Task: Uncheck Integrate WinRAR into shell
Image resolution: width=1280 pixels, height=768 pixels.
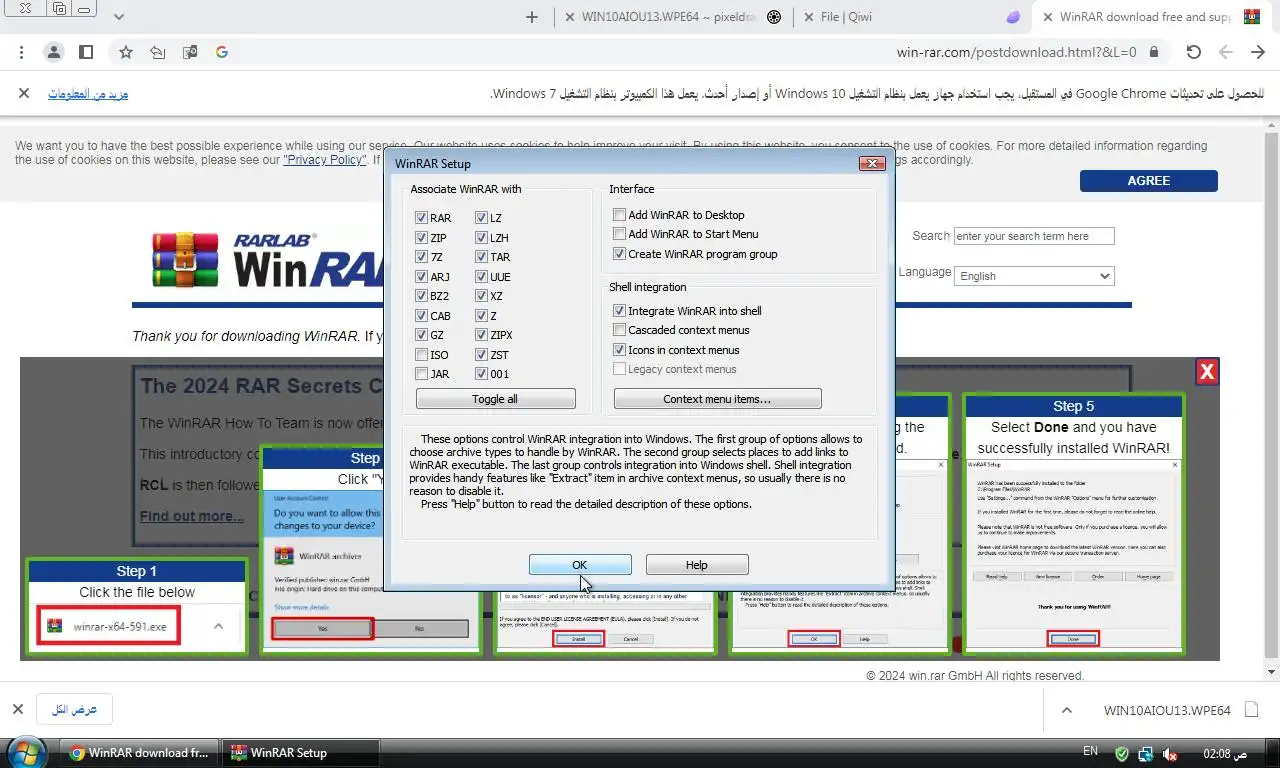Action: pyautogui.click(x=620, y=311)
